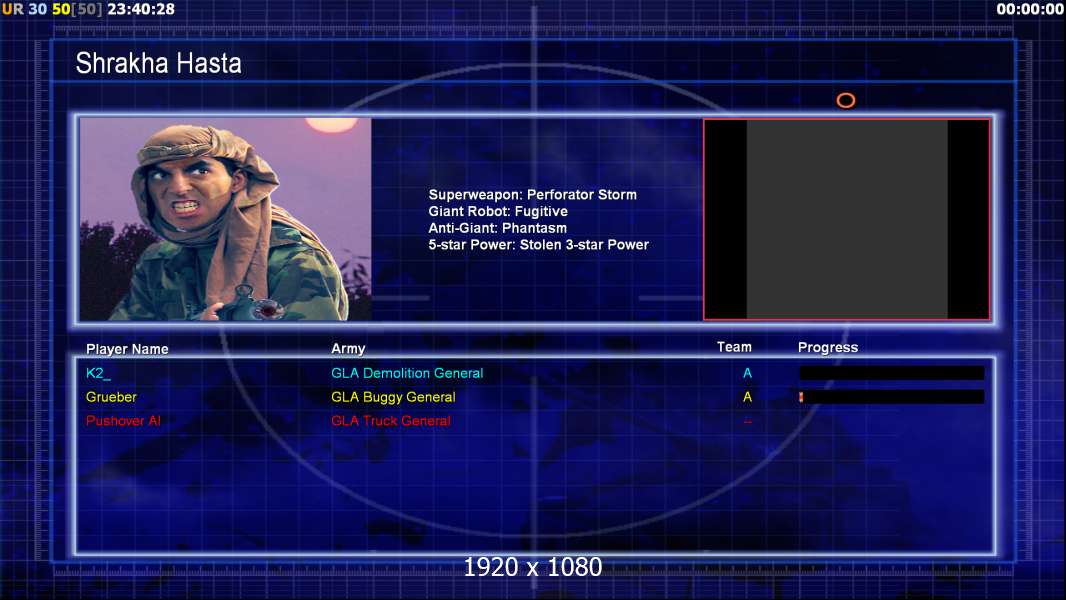
Task: Click the Team column header
Action: pos(734,347)
